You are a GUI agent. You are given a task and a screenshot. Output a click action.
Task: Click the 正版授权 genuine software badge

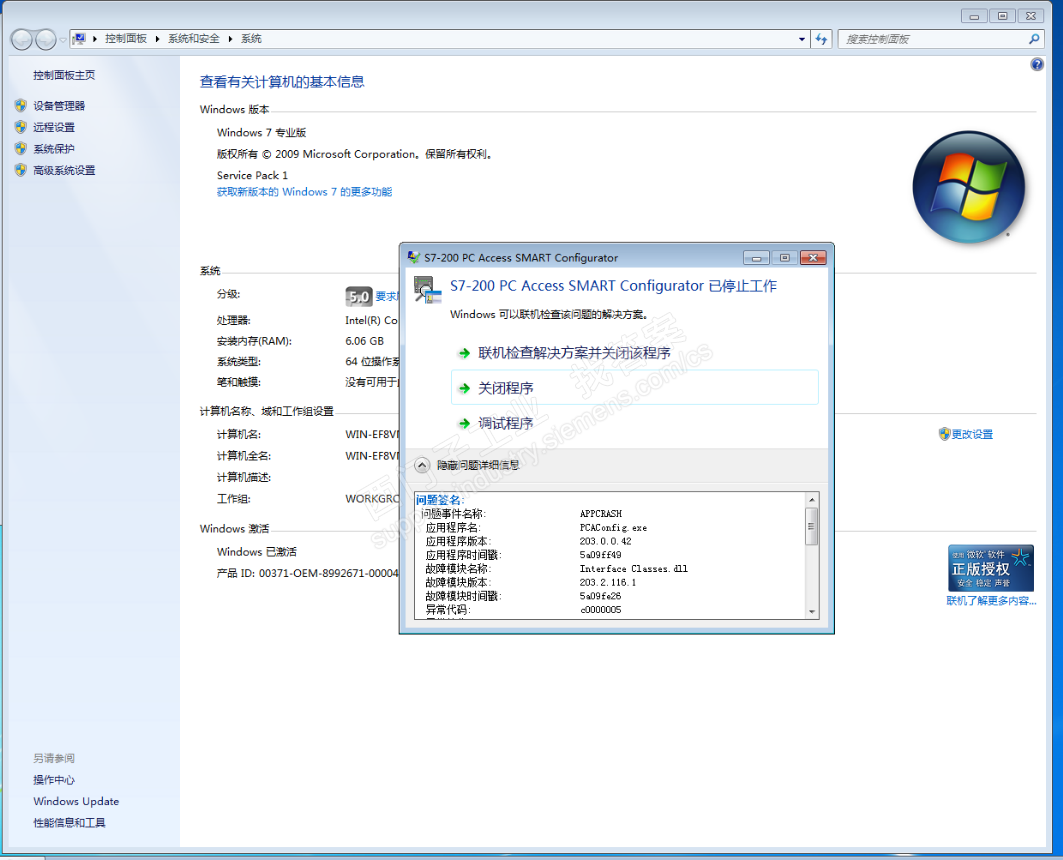pyautogui.click(x=990, y=568)
